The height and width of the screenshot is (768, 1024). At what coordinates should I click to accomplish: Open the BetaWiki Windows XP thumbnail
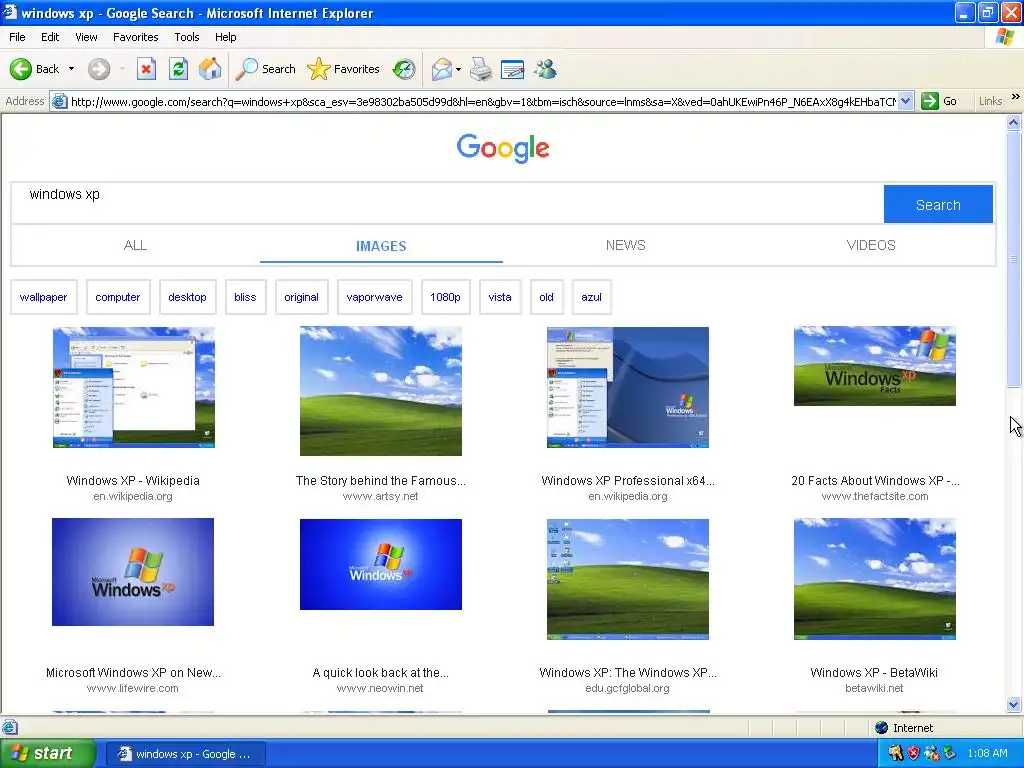(875, 579)
